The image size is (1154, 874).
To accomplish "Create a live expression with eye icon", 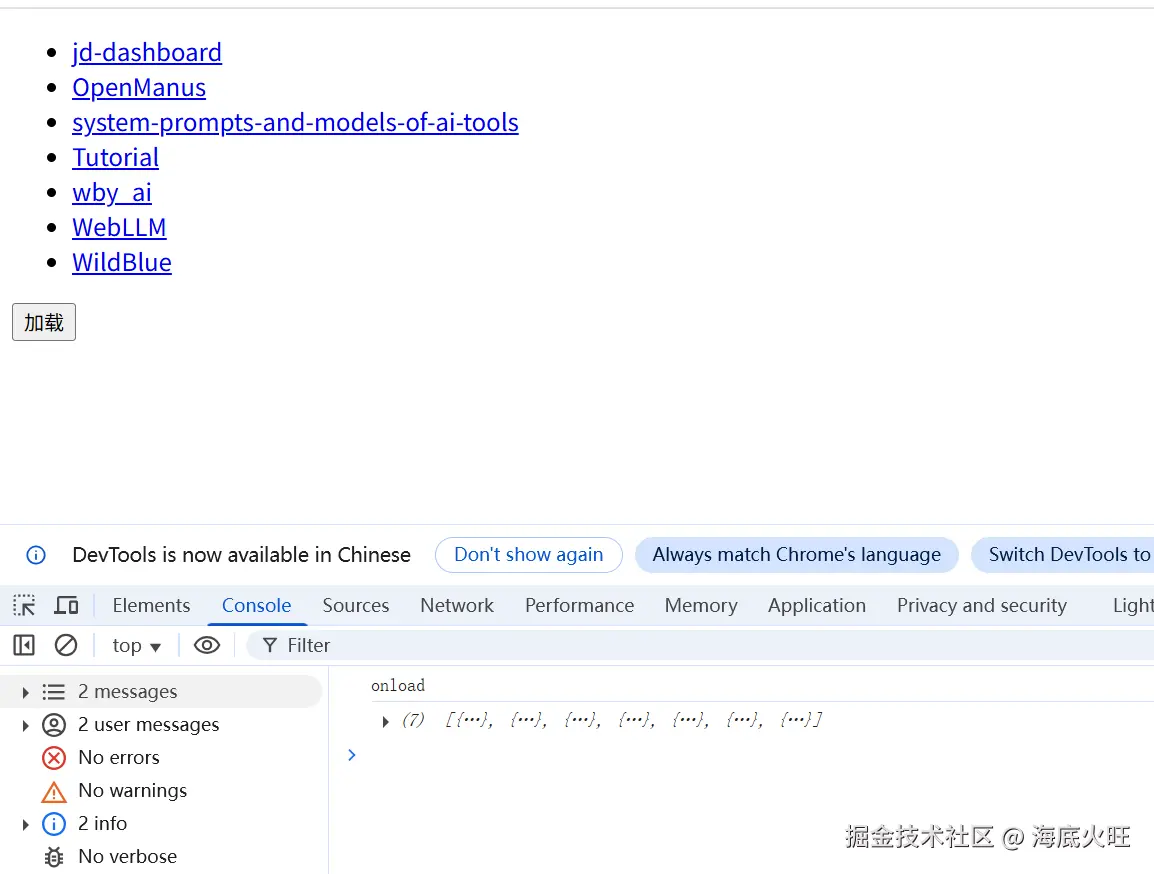I will 207,645.
